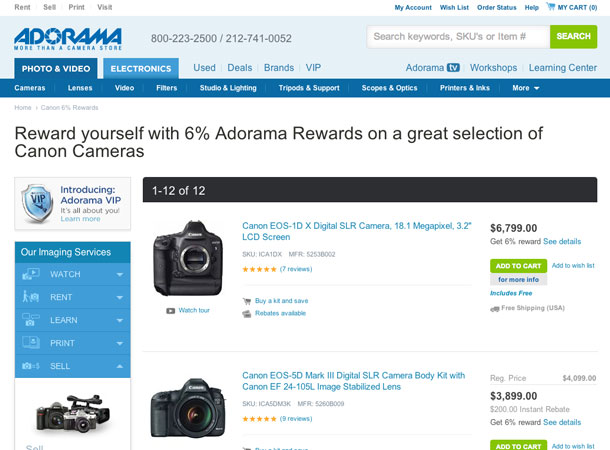Viewport: 610px width, 450px height.
Task: Collapse the SELL services section
Action: (x=120, y=366)
